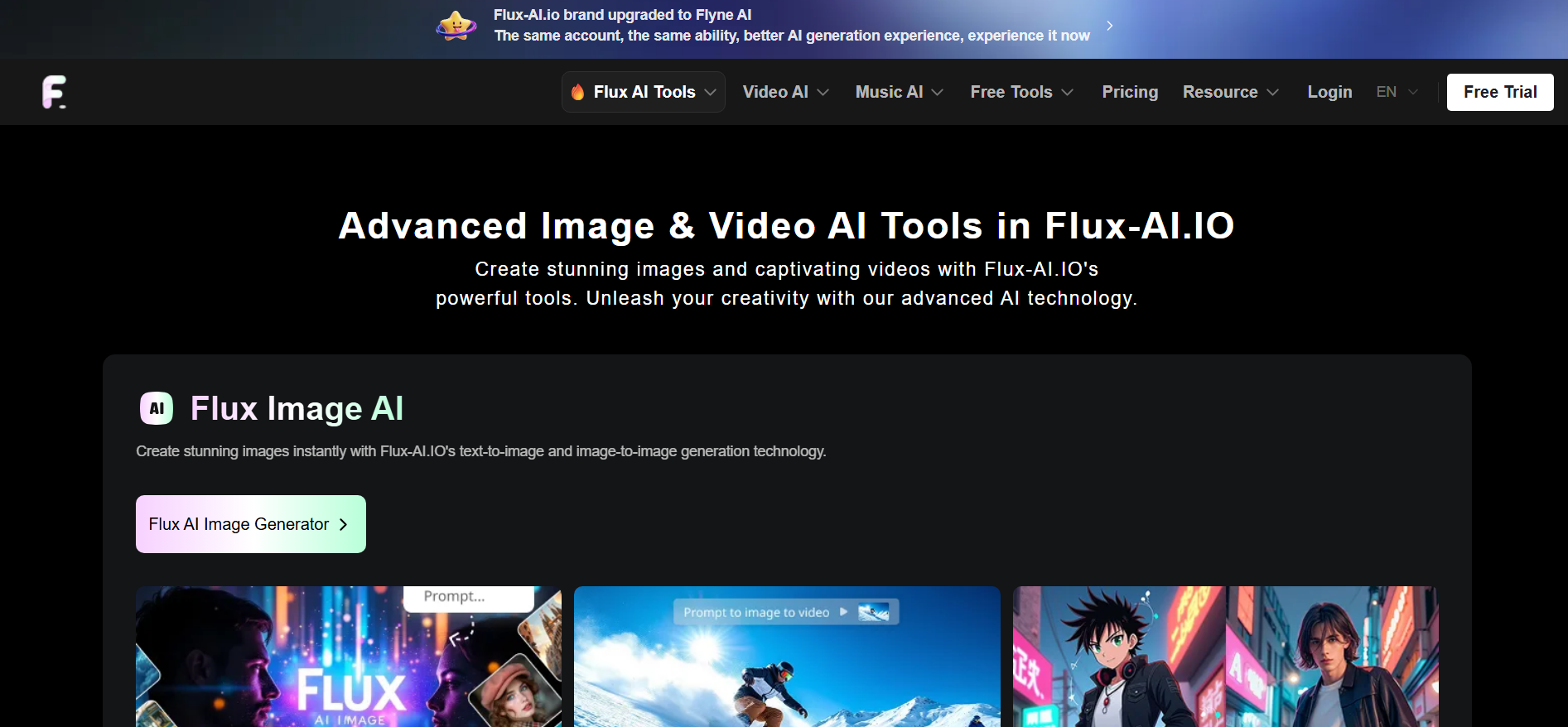Expand the Resource dropdown chevron
This screenshot has height=727, width=1568.
point(1272,92)
